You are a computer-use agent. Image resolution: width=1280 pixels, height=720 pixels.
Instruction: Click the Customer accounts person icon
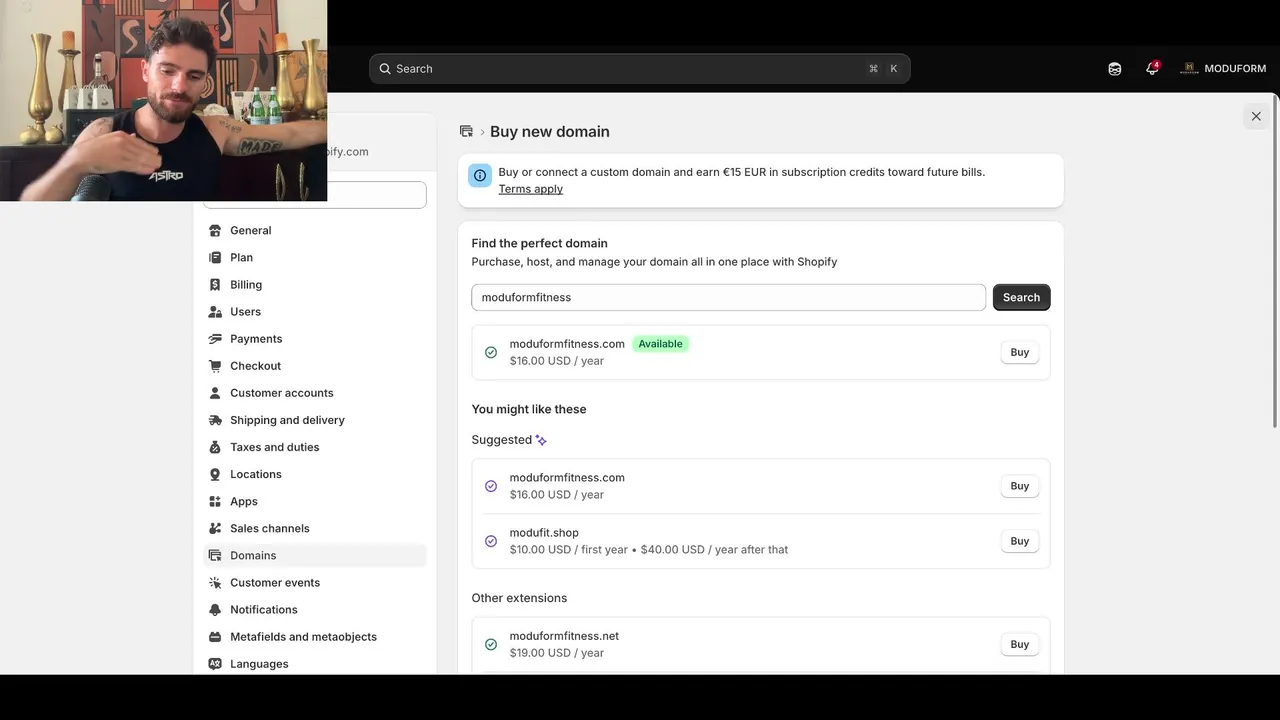point(215,393)
